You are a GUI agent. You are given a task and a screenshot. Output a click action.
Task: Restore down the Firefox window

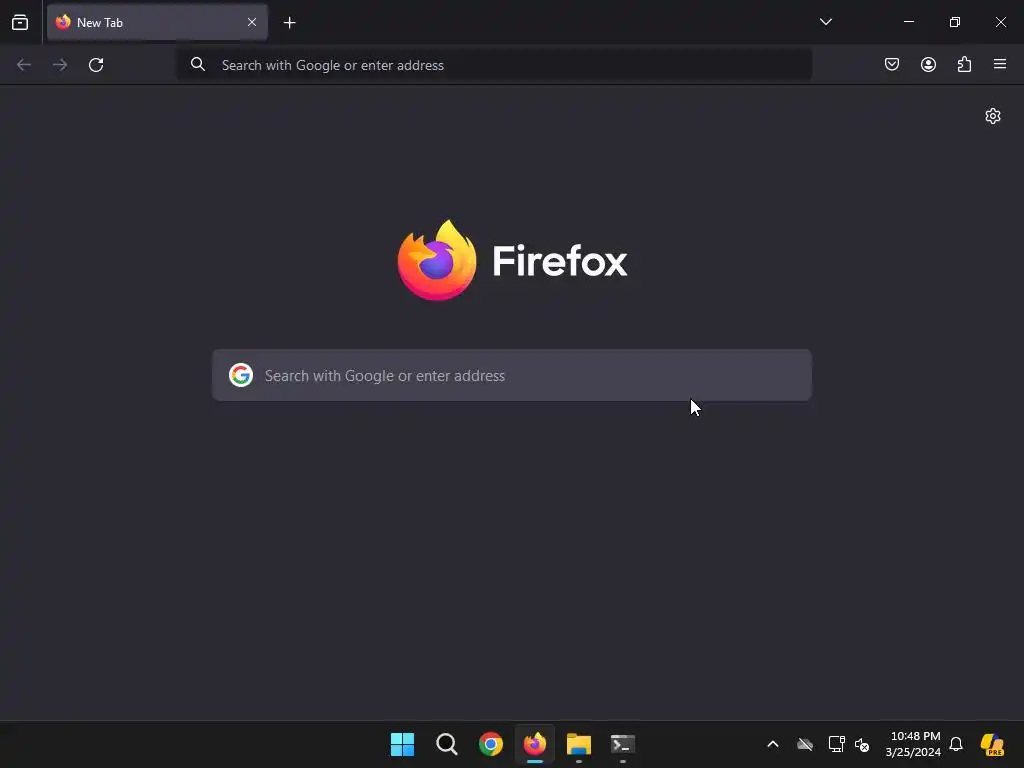955,22
